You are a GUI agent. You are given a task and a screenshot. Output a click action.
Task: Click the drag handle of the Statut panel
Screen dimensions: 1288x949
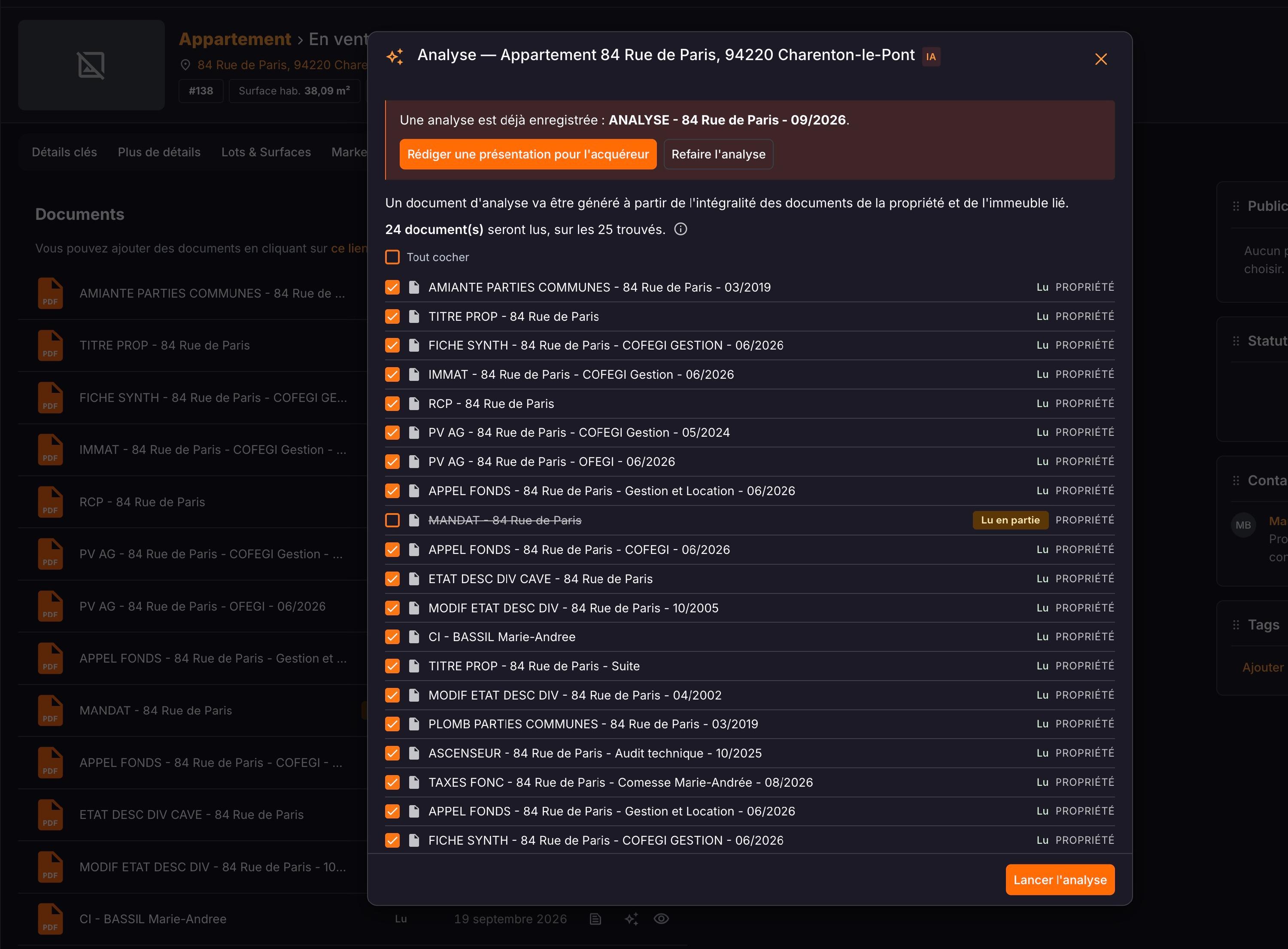(x=1236, y=341)
